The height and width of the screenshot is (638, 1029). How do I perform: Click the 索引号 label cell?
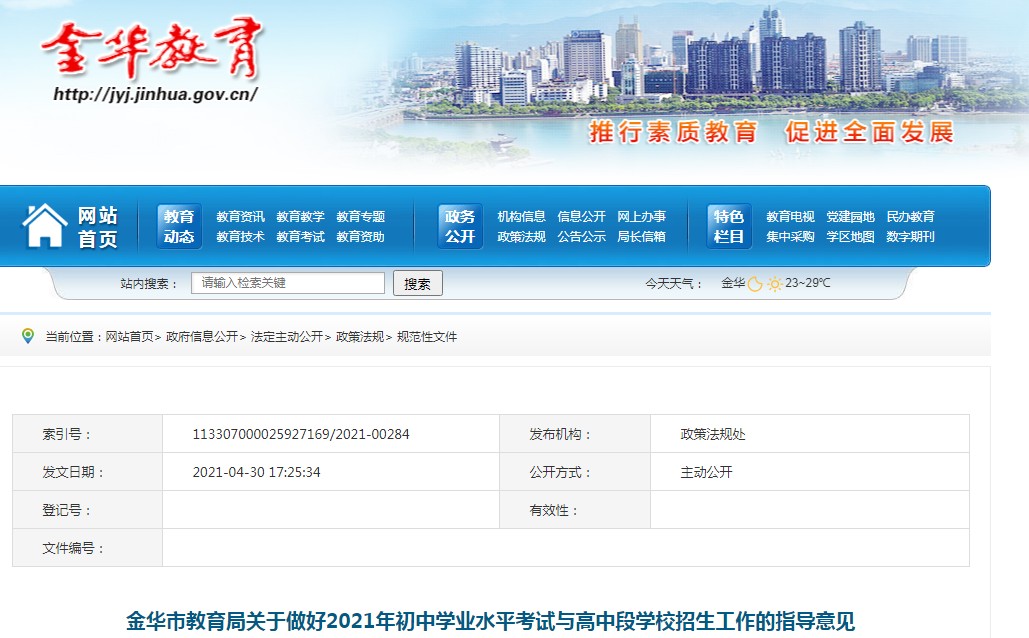[87, 434]
